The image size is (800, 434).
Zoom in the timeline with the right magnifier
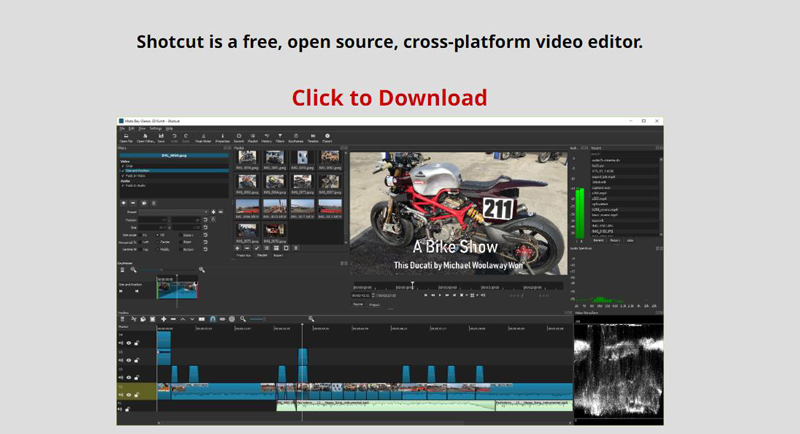311,319
